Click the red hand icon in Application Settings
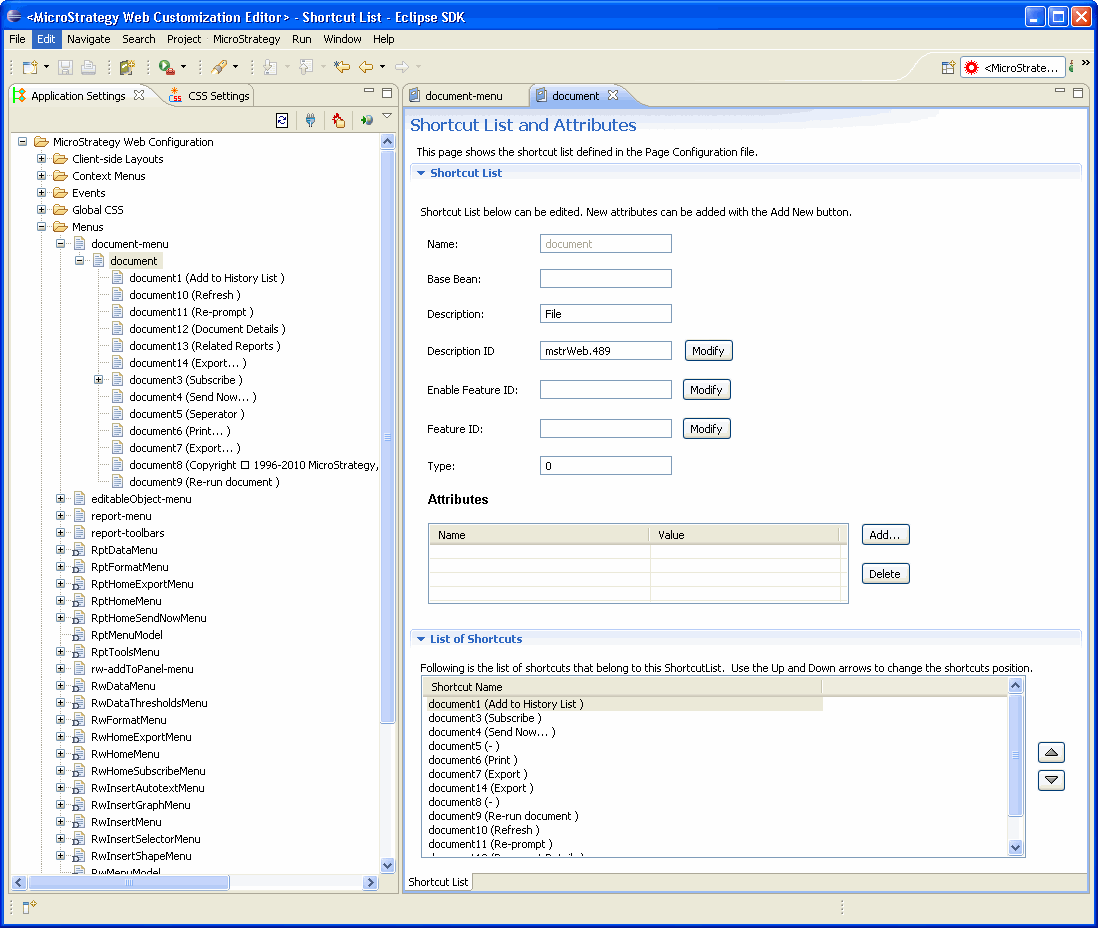Screen dimensions: 1098x928 coord(339,120)
